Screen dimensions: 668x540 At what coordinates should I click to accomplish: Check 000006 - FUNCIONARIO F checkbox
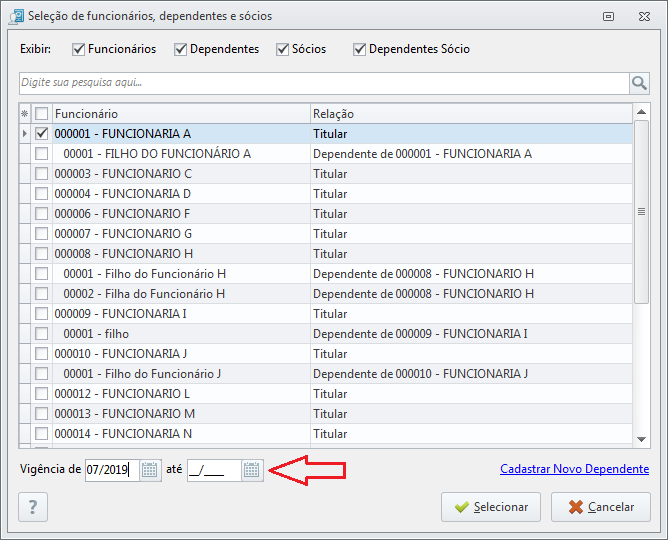(x=41, y=214)
